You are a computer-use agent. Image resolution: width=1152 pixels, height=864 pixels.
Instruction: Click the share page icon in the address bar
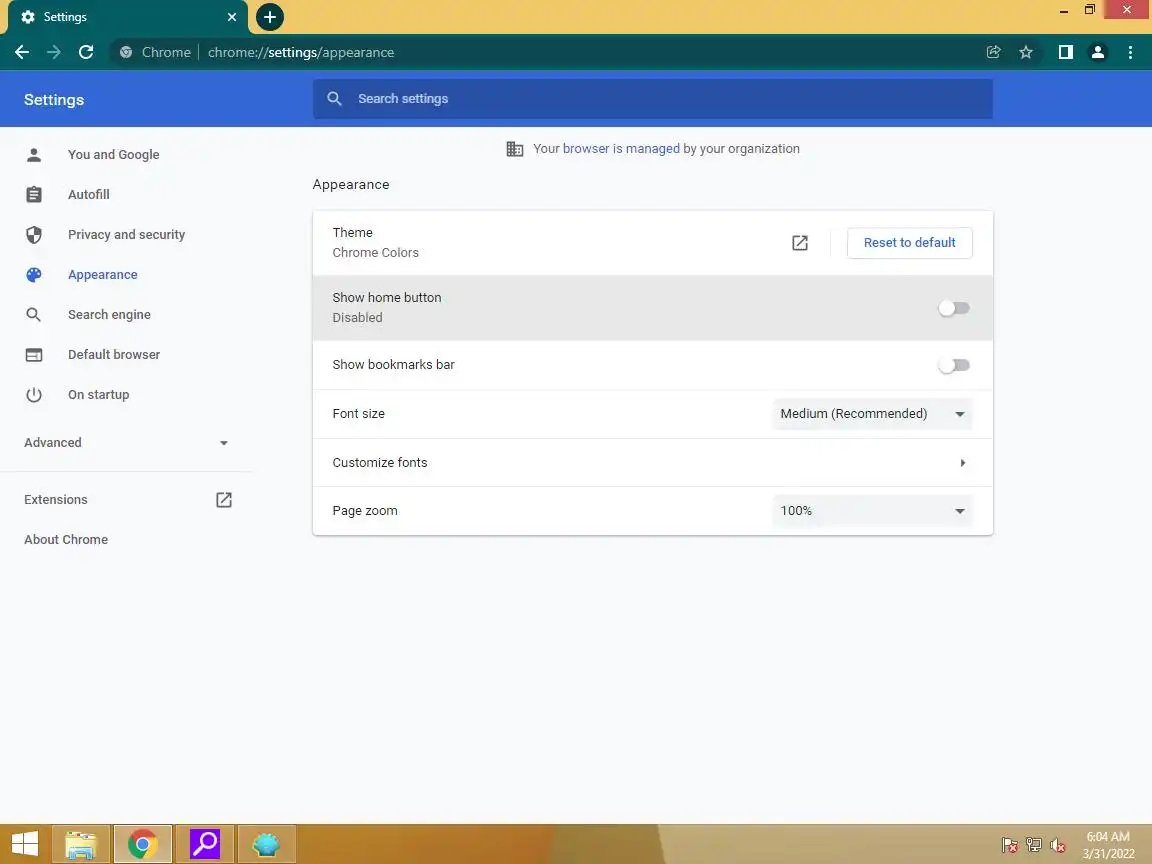click(993, 52)
